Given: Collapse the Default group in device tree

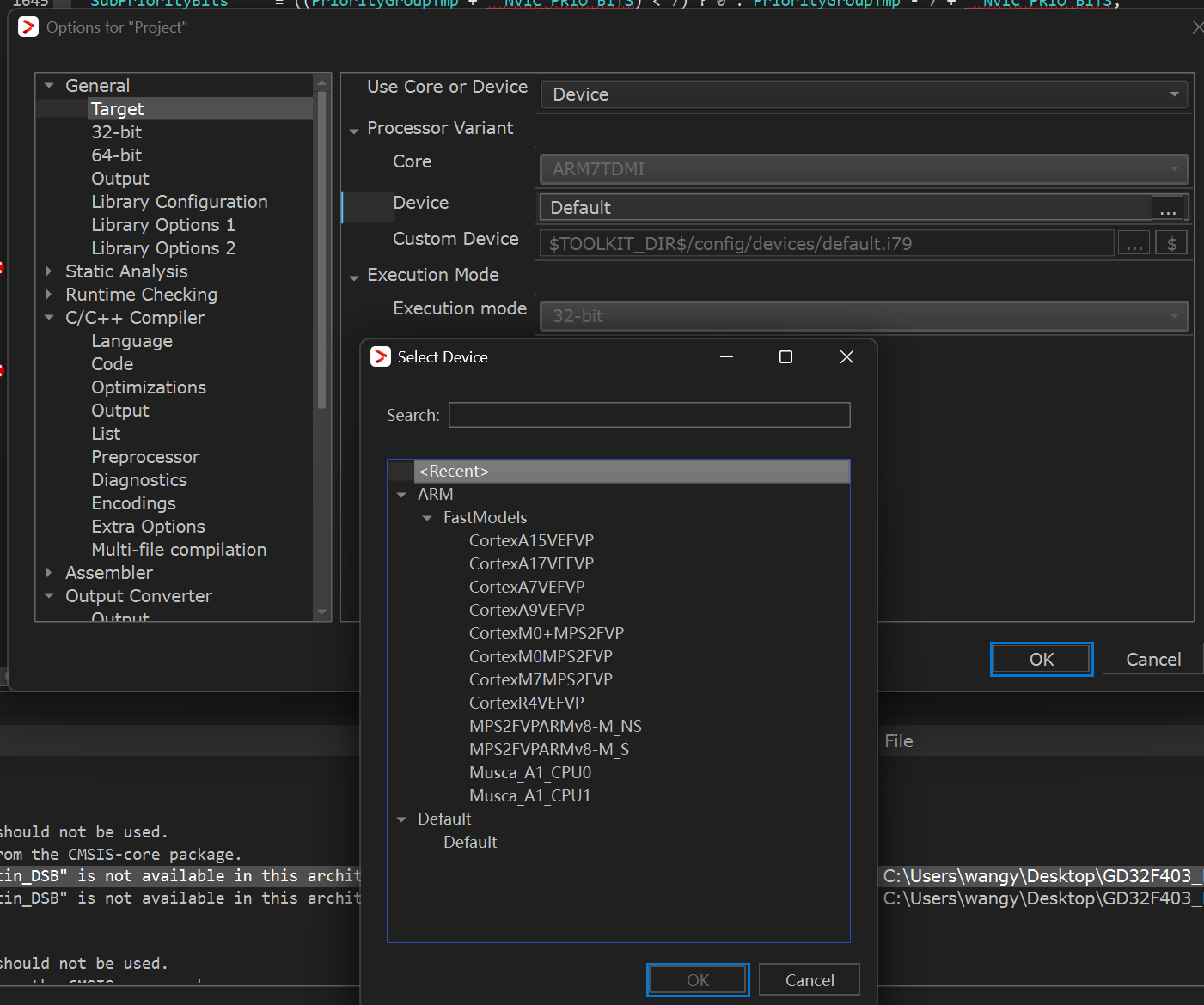Looking at the screenshot, I should pyautogui.click(x=401, y=819).
